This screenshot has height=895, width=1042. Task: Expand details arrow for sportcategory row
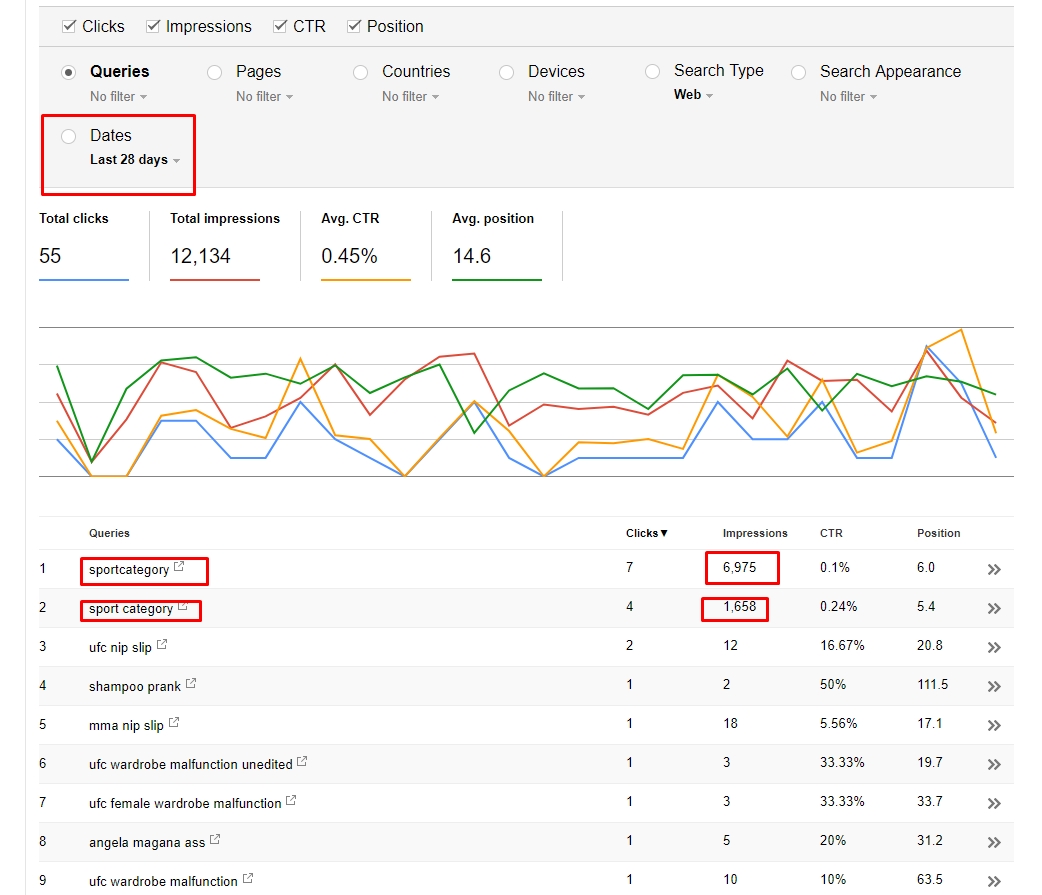(993, 569)
